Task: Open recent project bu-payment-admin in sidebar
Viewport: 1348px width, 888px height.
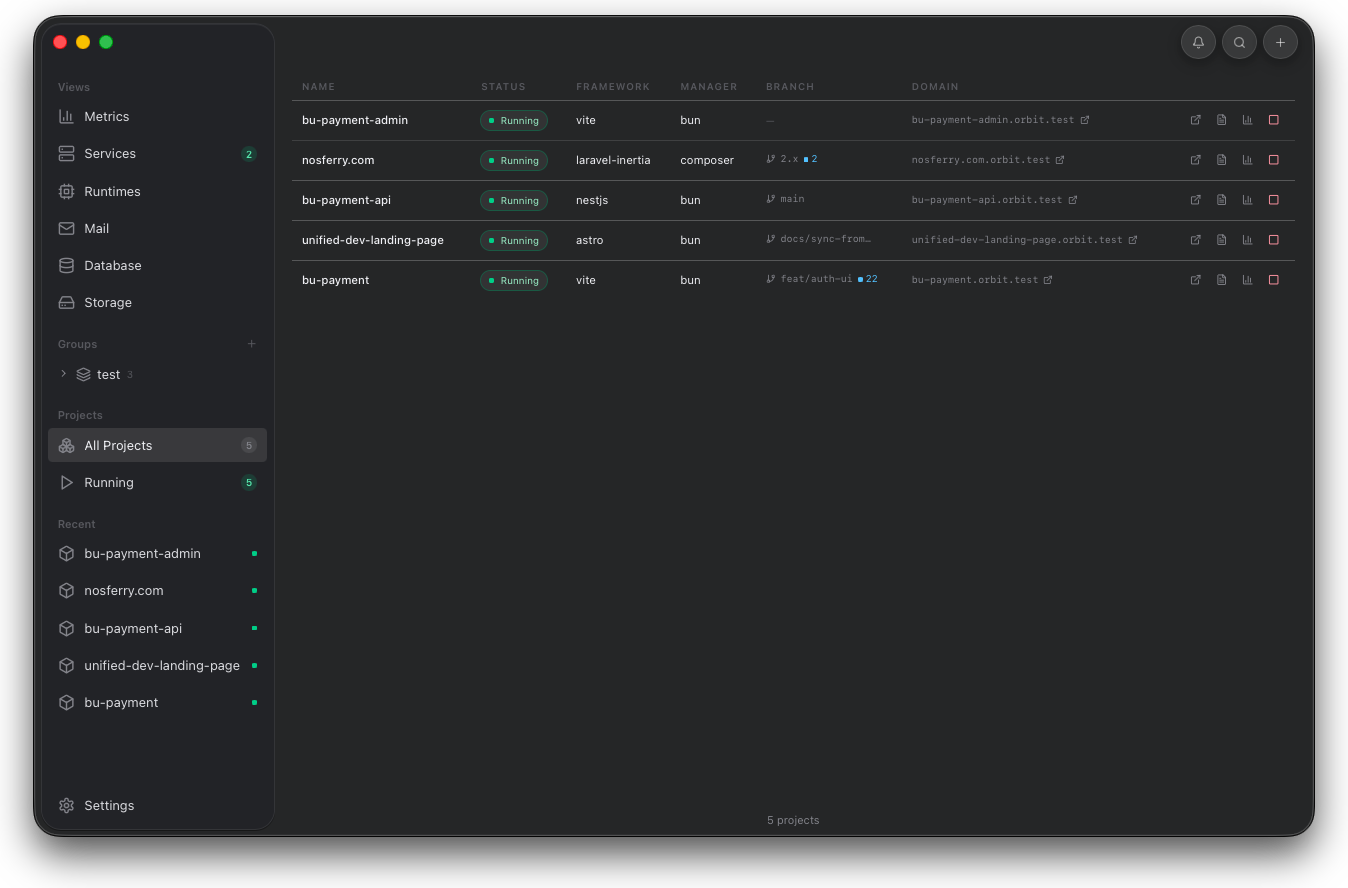Action: [157, 553]
